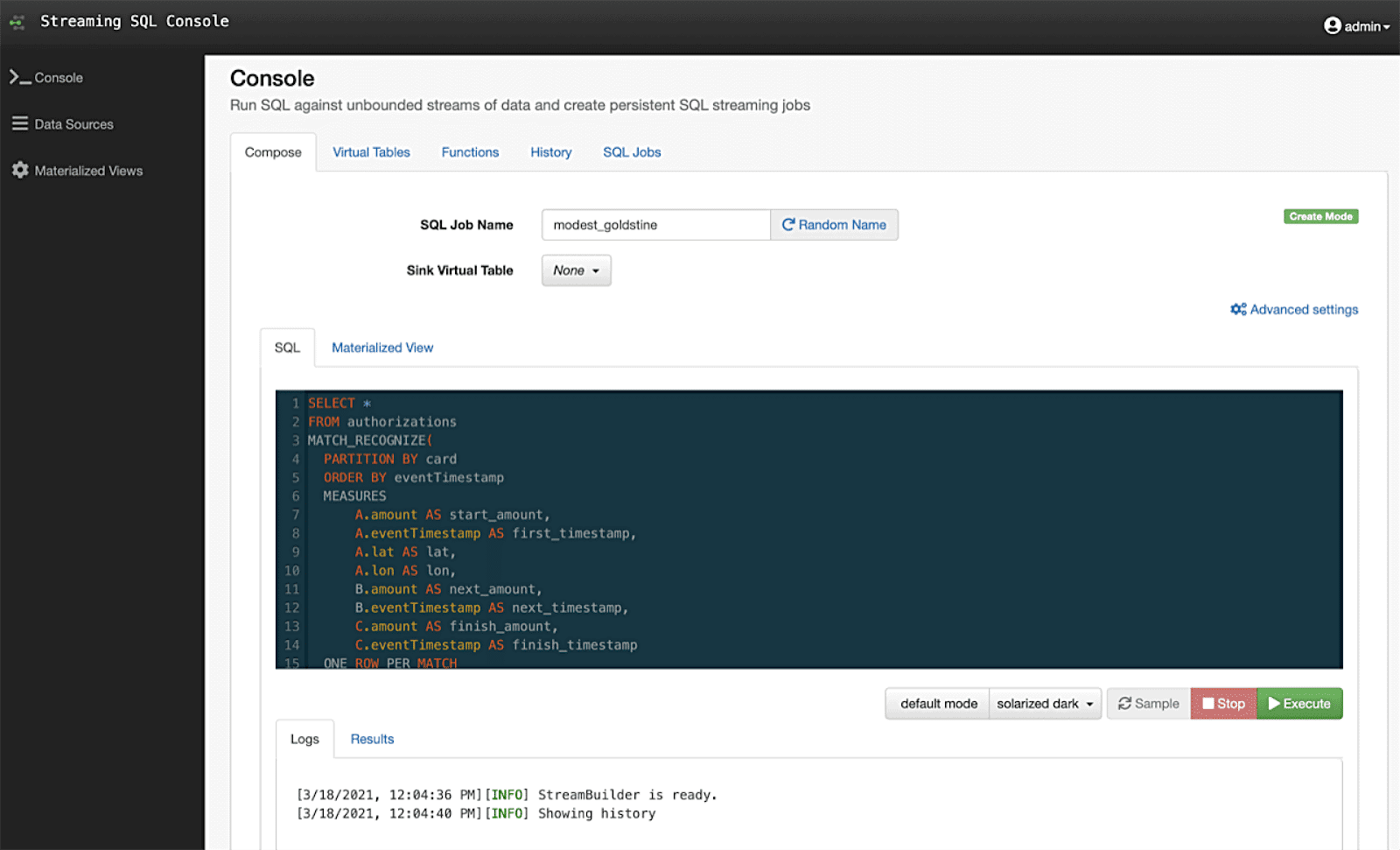The image size is (1400, 850).
Task: Click the Sample button
Action: click(x=1148, y=704)
